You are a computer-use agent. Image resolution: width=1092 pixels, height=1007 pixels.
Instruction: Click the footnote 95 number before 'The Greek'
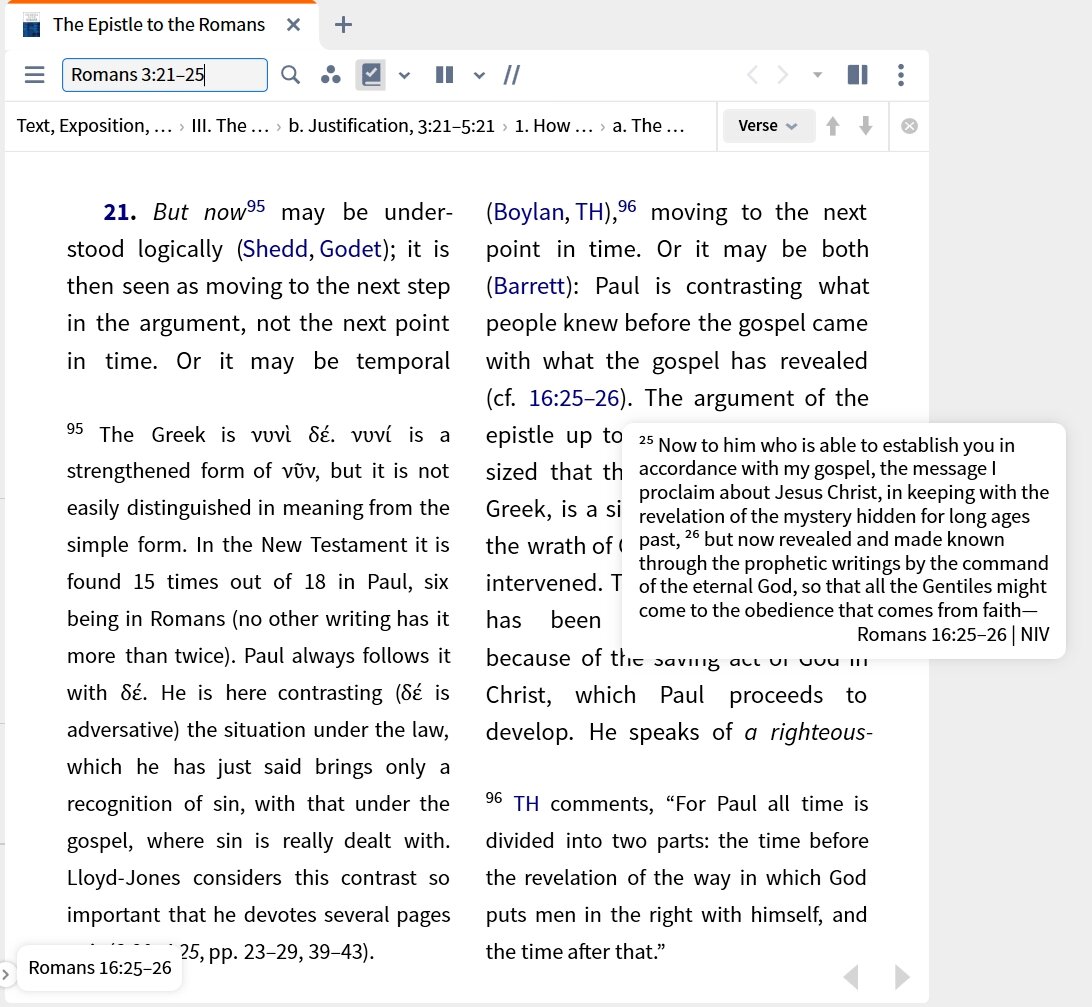click(x=75, y=429)
